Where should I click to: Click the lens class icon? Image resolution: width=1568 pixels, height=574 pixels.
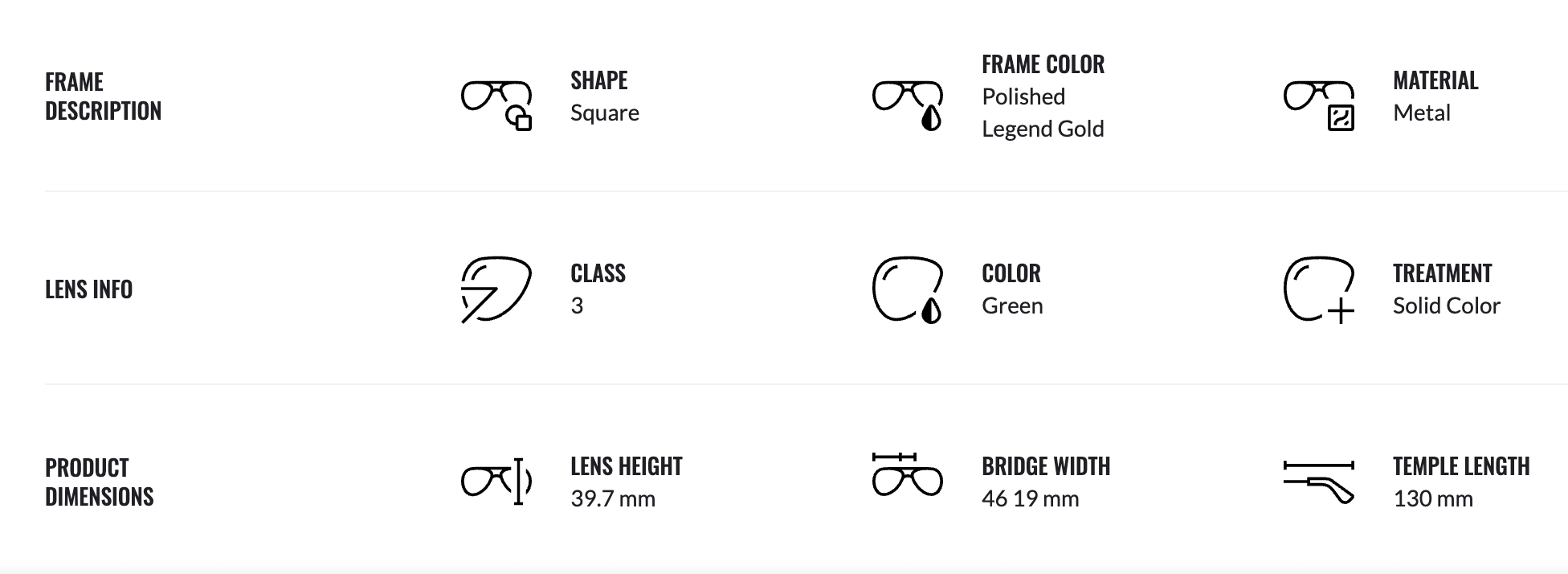[x=496, y=289]
